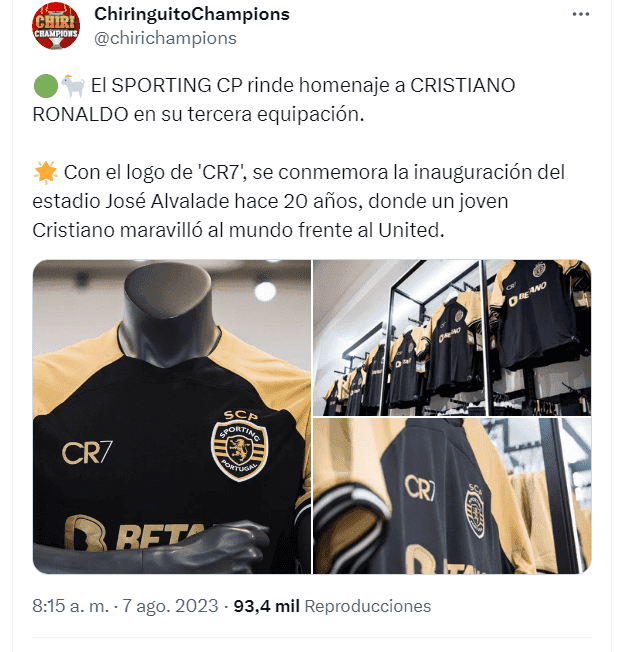This screenshot has width=625, height=652.
Task: Click the paragraph mentioning estadio José Alvalade
Action: (x=299, y=201)
